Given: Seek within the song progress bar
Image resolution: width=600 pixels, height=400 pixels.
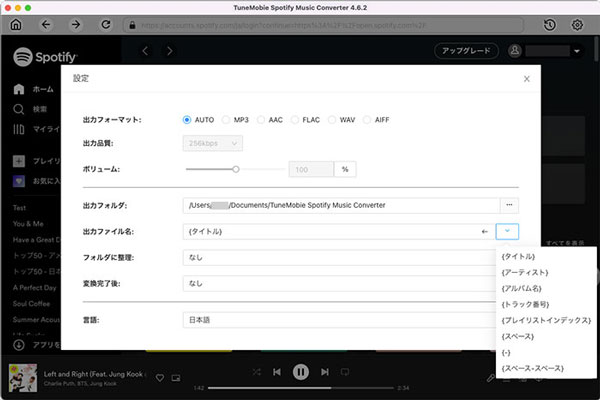Looking at the screenshot, I should tap(301, 388).
